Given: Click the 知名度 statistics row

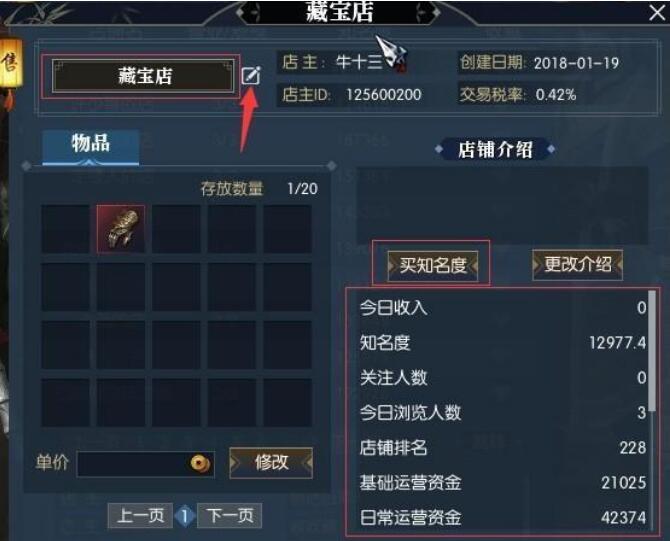Looking at the screenshot, I should (x=503, y=343).
